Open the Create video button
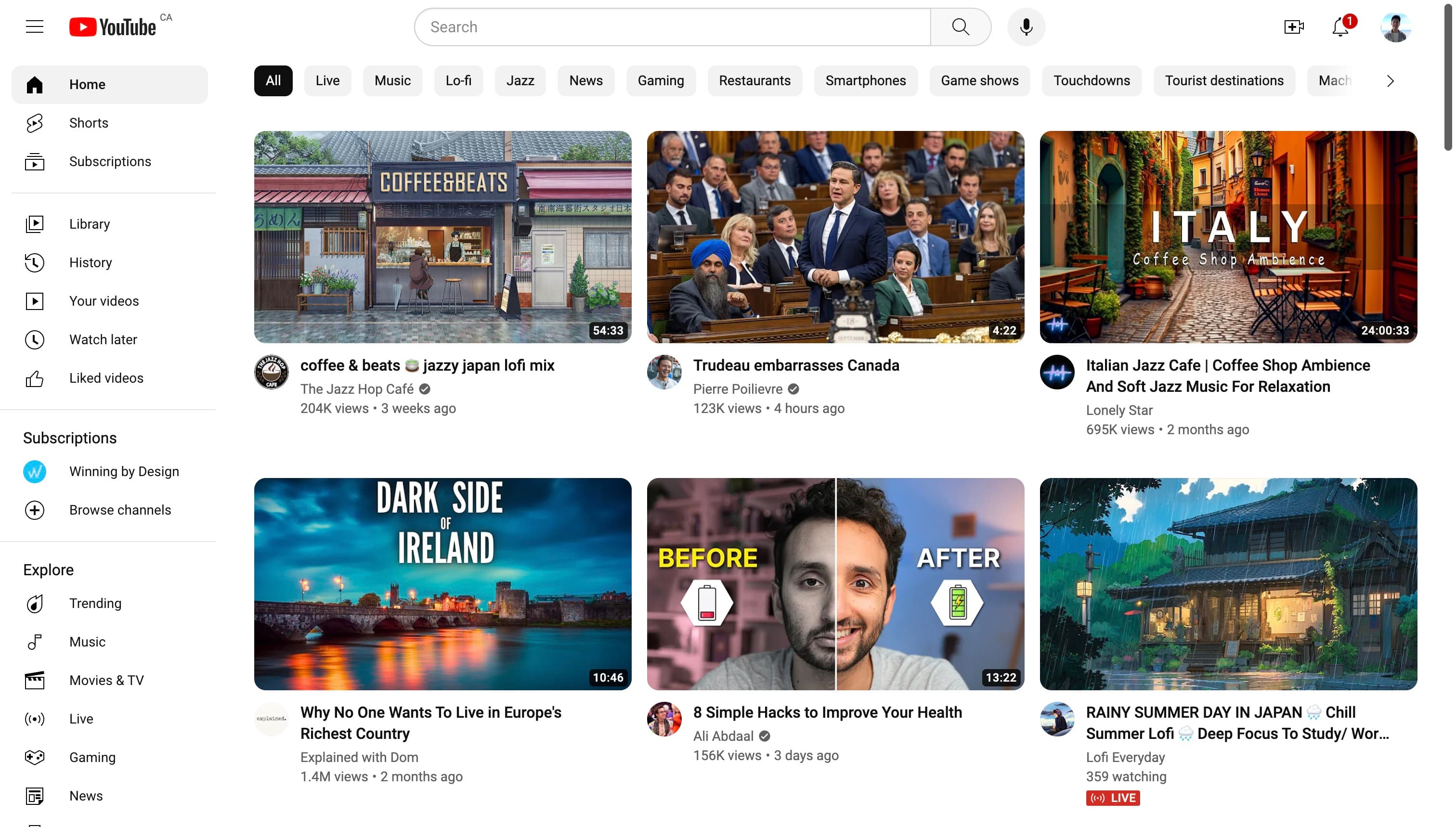Viewport: 1456px width, 827px height. (1294, 26)
